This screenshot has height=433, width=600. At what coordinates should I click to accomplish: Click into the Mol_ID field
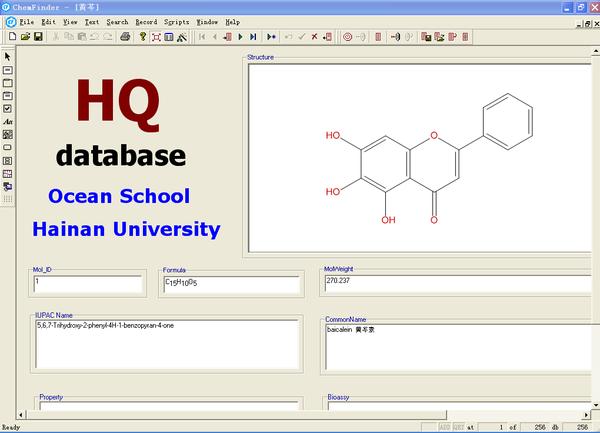(88, 284)
